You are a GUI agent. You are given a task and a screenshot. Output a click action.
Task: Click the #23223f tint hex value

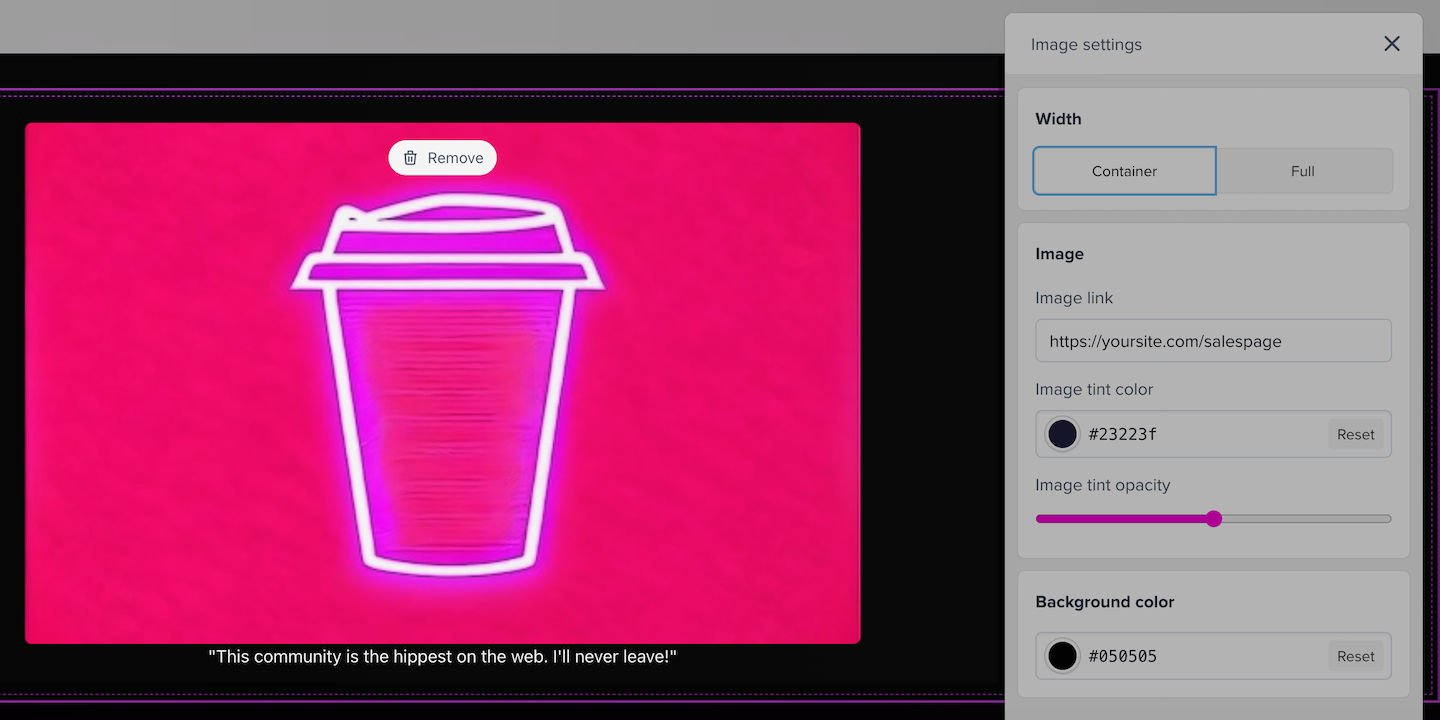coord(1123,434)
